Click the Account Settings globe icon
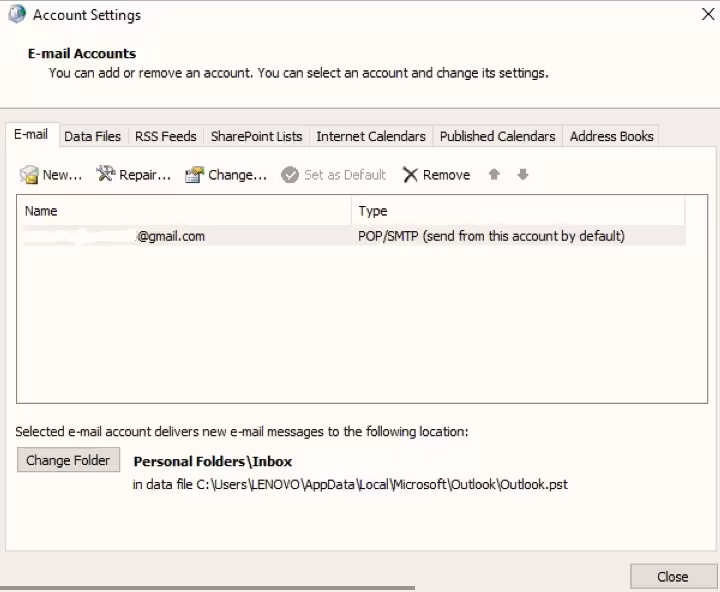This screenshot has height=592, width=720. [x=16, y=15]
